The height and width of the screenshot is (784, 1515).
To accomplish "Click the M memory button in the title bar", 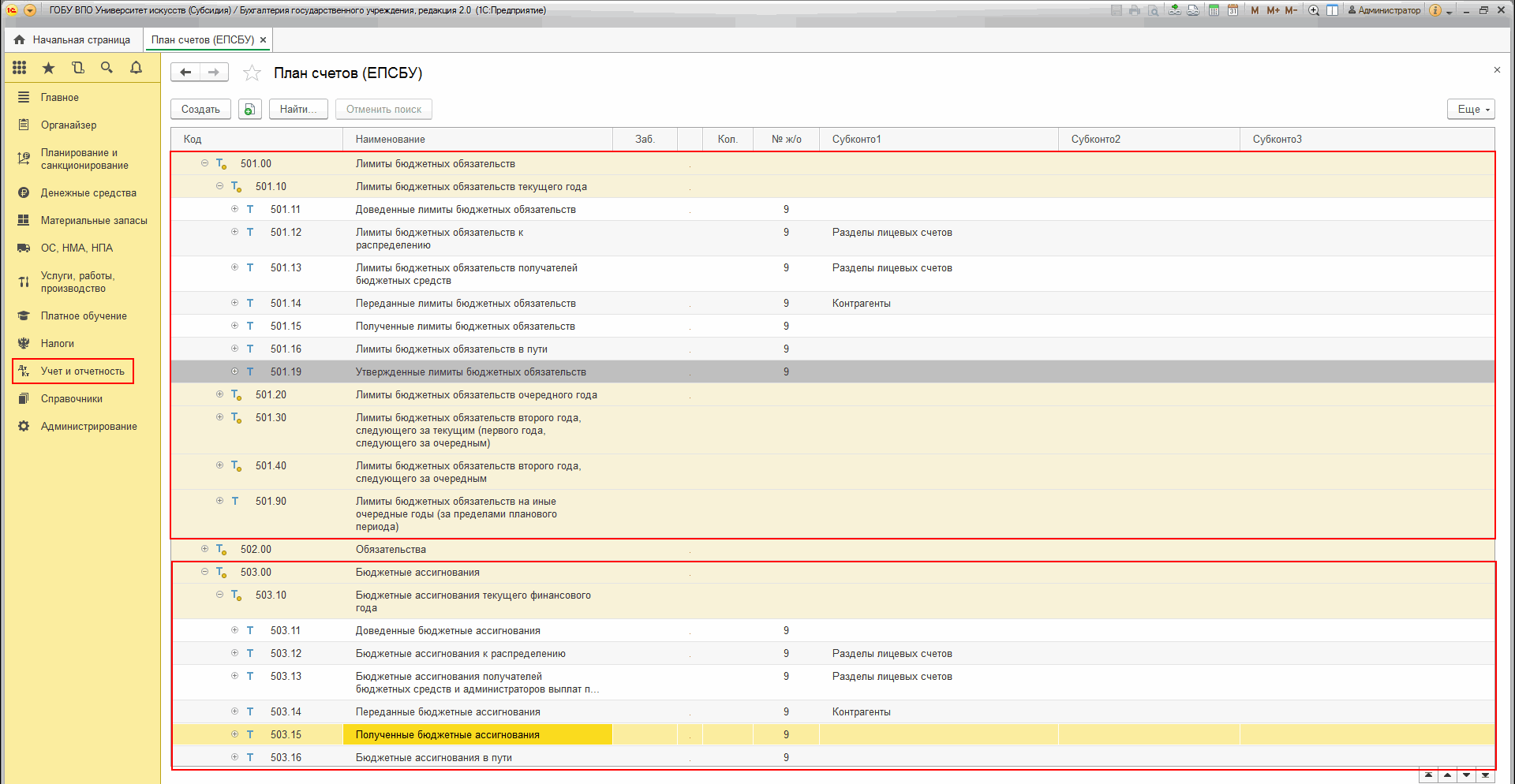I will tap(1255, 10).
